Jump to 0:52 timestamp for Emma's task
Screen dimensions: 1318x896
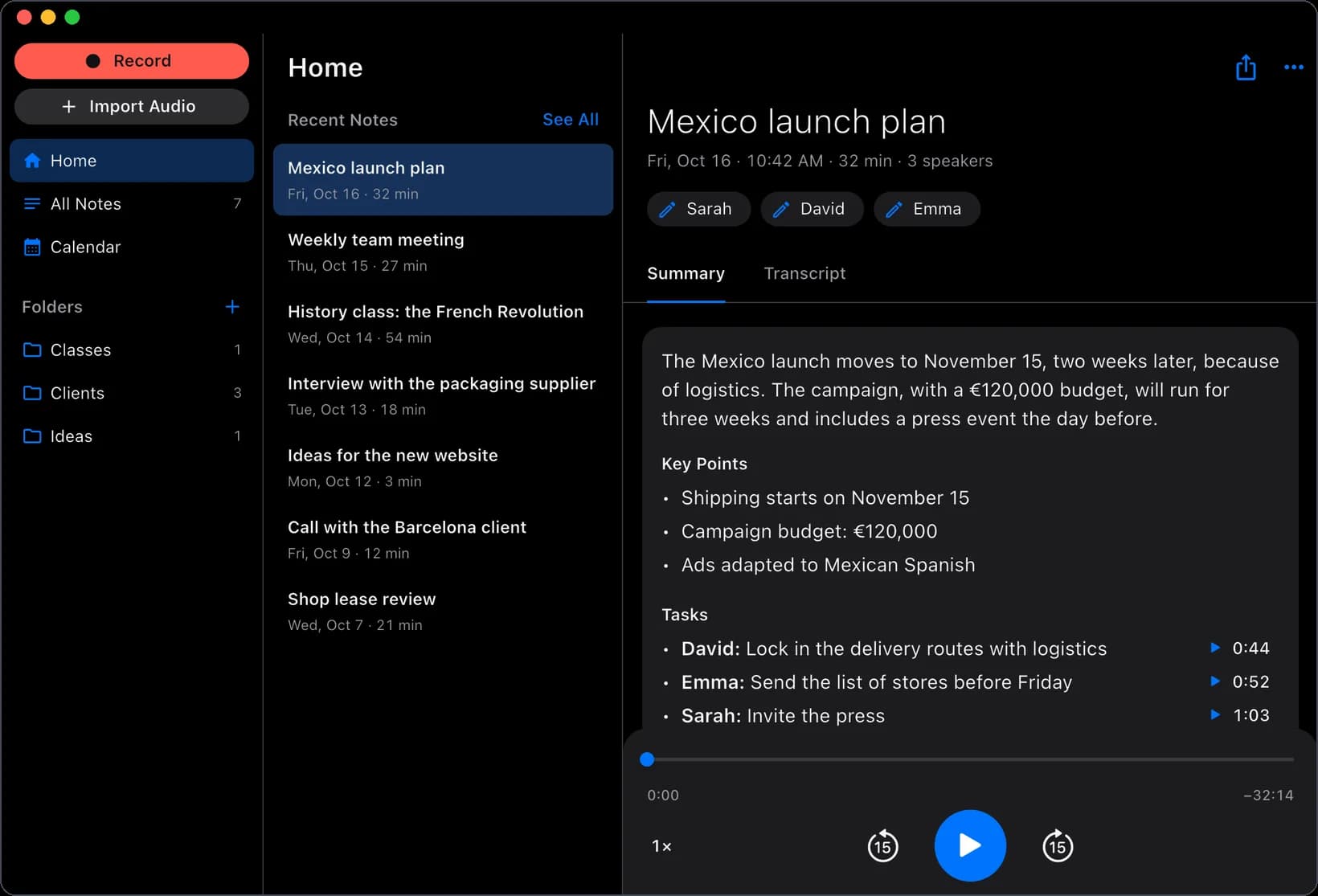[x=1240, y=682]
